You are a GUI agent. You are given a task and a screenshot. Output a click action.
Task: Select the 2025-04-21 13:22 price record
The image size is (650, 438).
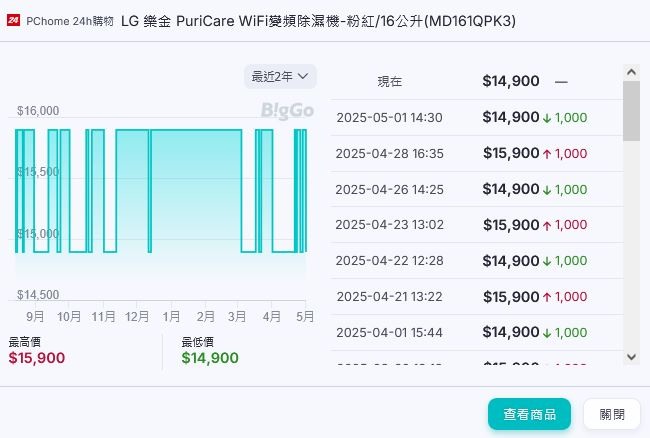(477, 297)
